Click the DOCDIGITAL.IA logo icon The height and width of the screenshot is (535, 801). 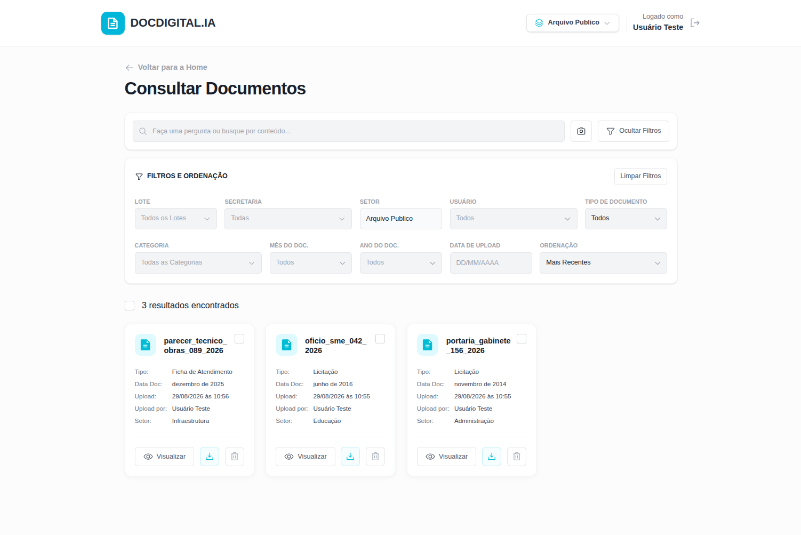coord(113,24)
